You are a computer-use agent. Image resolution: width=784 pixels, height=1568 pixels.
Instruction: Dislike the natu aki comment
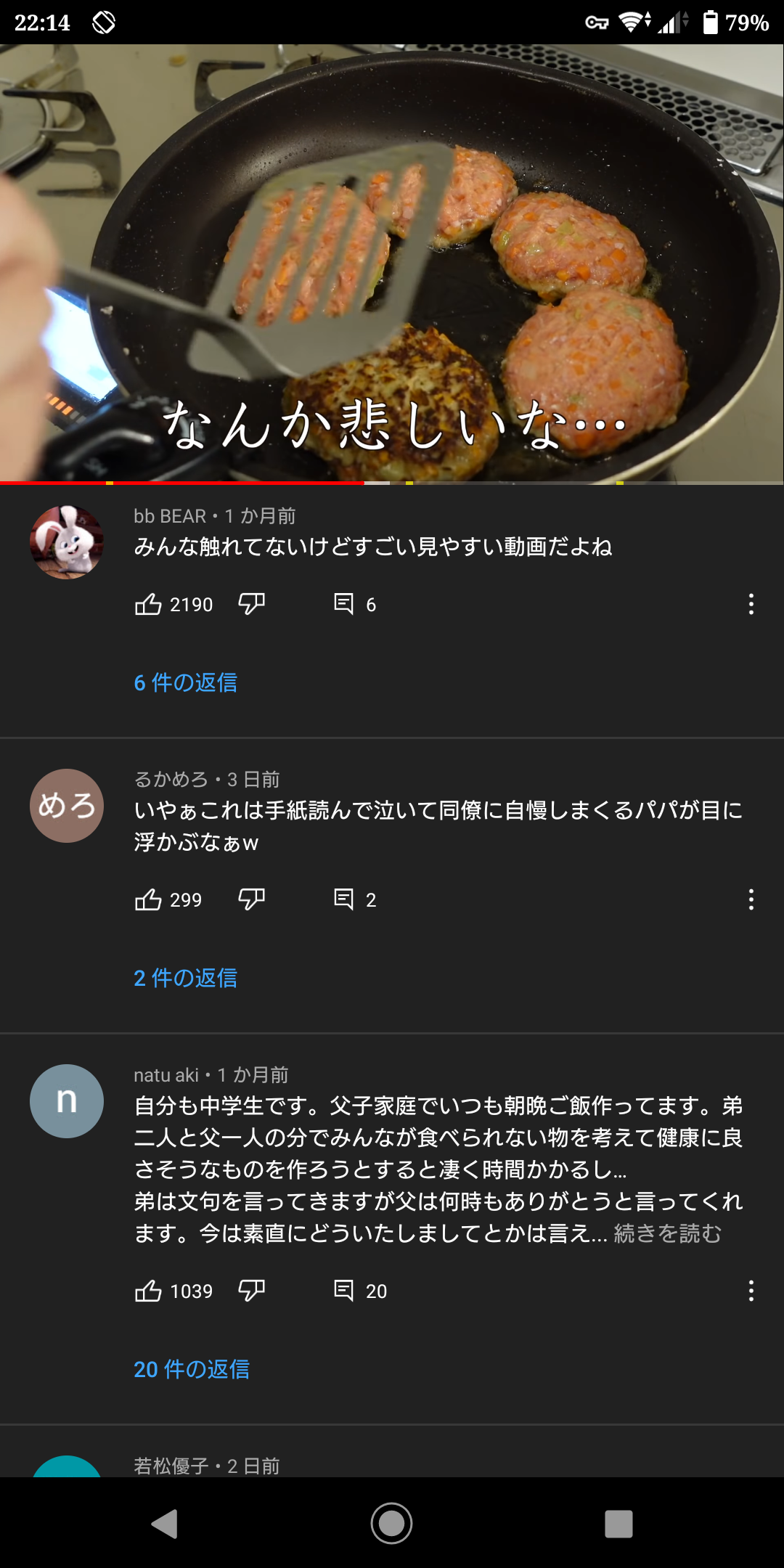(252, 1291)
